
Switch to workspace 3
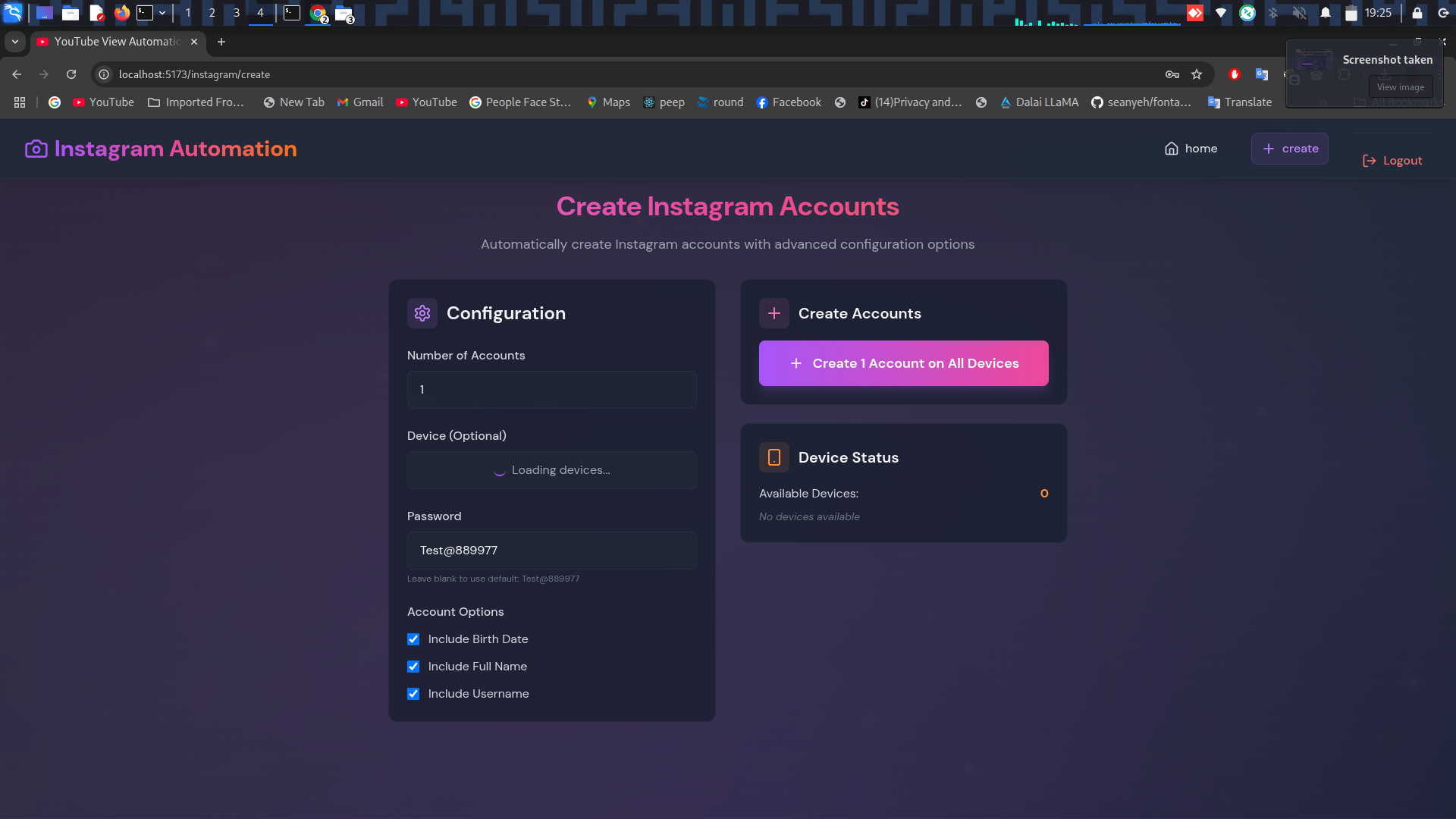(237, 13)
